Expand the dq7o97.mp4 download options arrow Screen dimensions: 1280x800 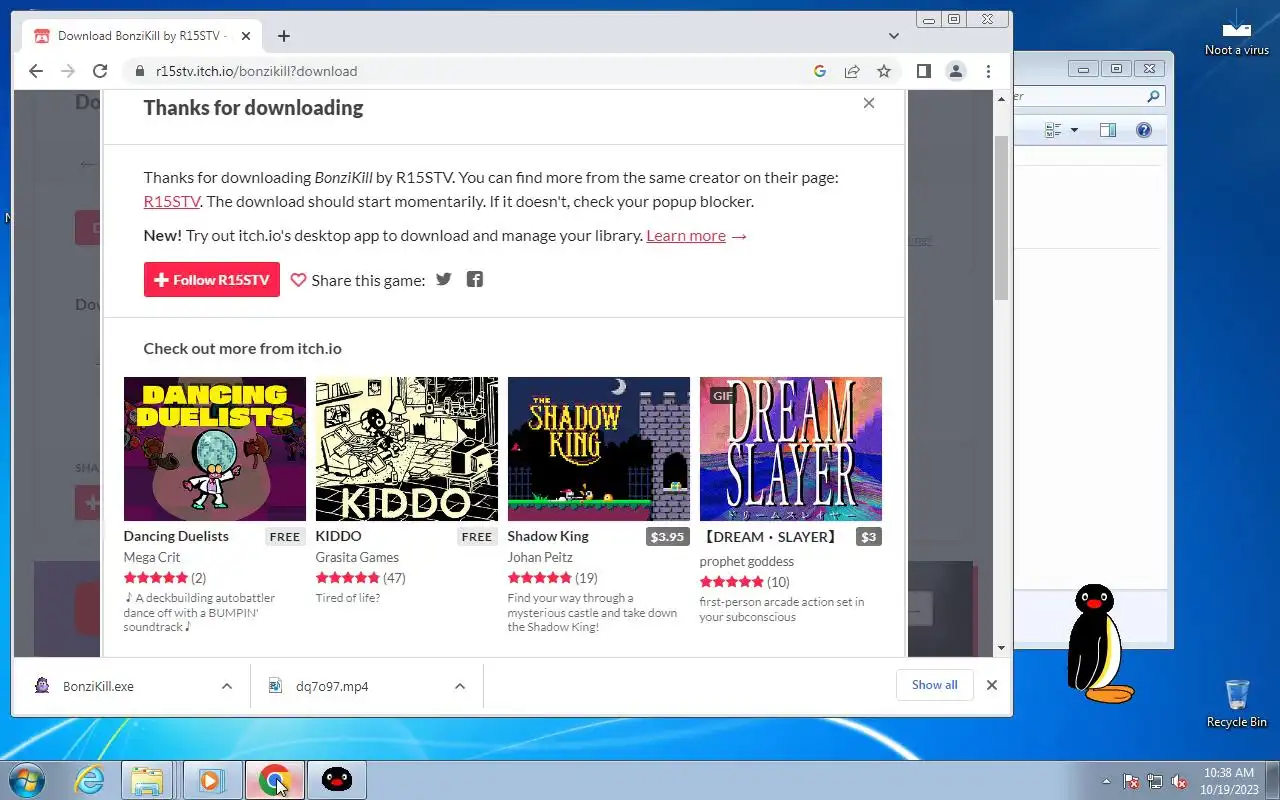click(x=460, y=686)
